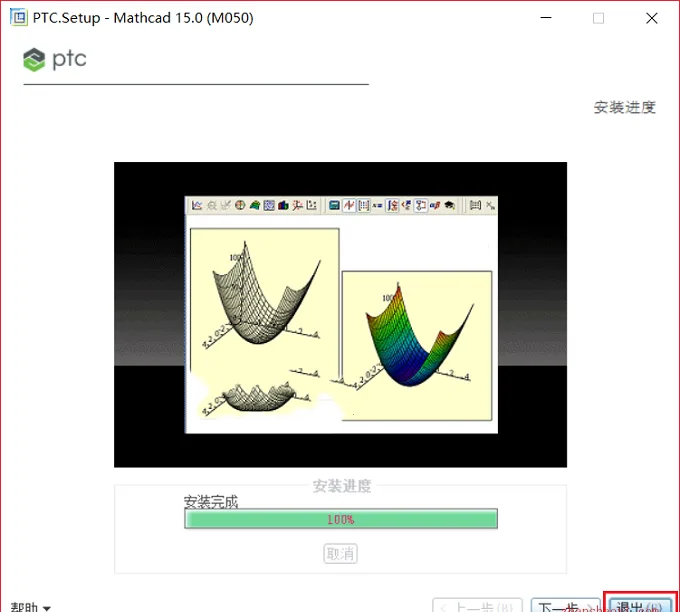Click the ptc logo
680x612 pixels.
coord(55,59)
